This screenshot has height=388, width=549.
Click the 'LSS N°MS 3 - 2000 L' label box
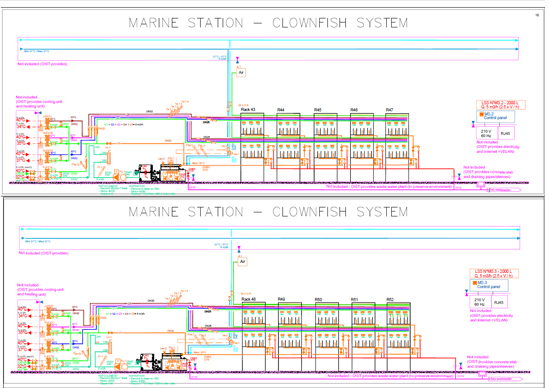[x=494, y=273]
